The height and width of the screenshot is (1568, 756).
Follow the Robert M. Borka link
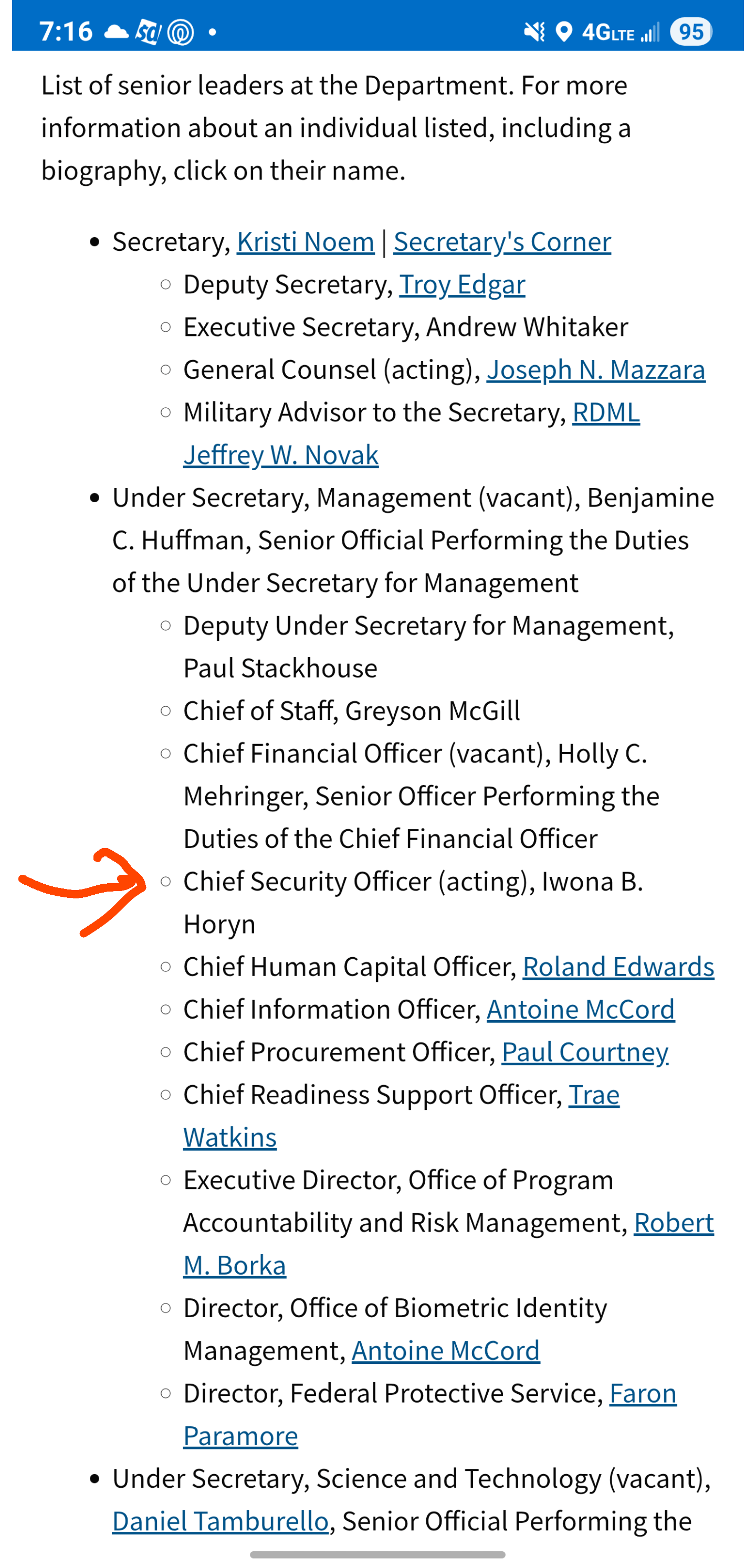coord(673,1222)
